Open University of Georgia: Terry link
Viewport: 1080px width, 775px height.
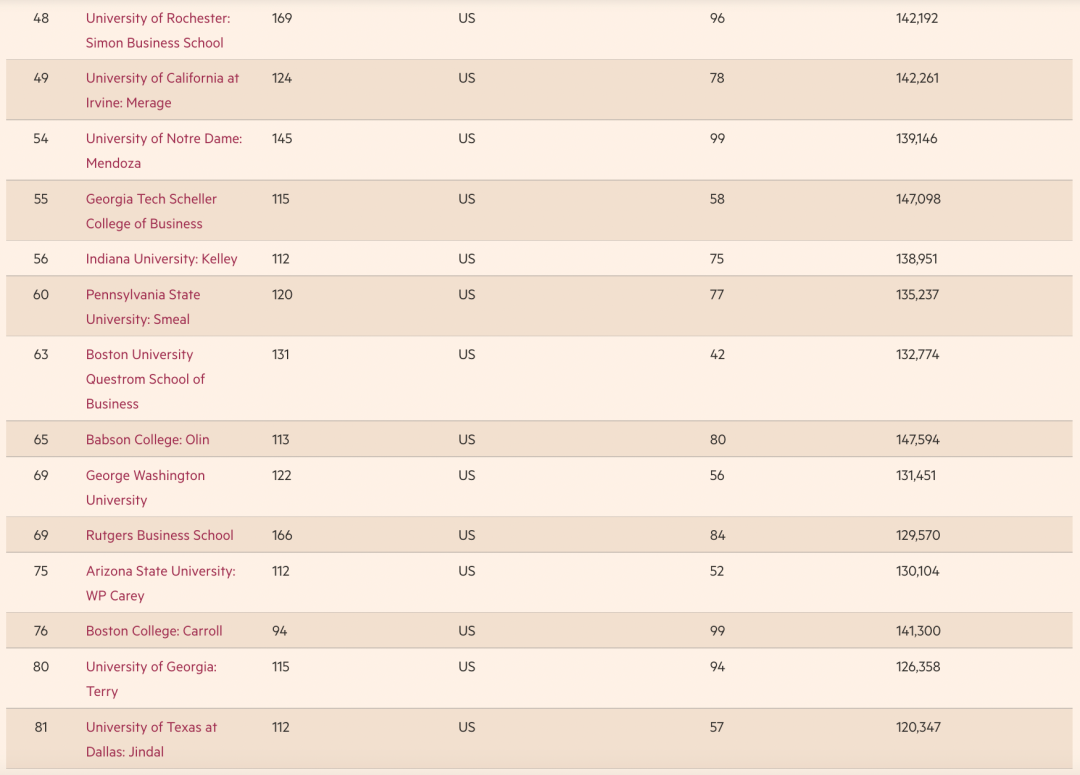151,667
